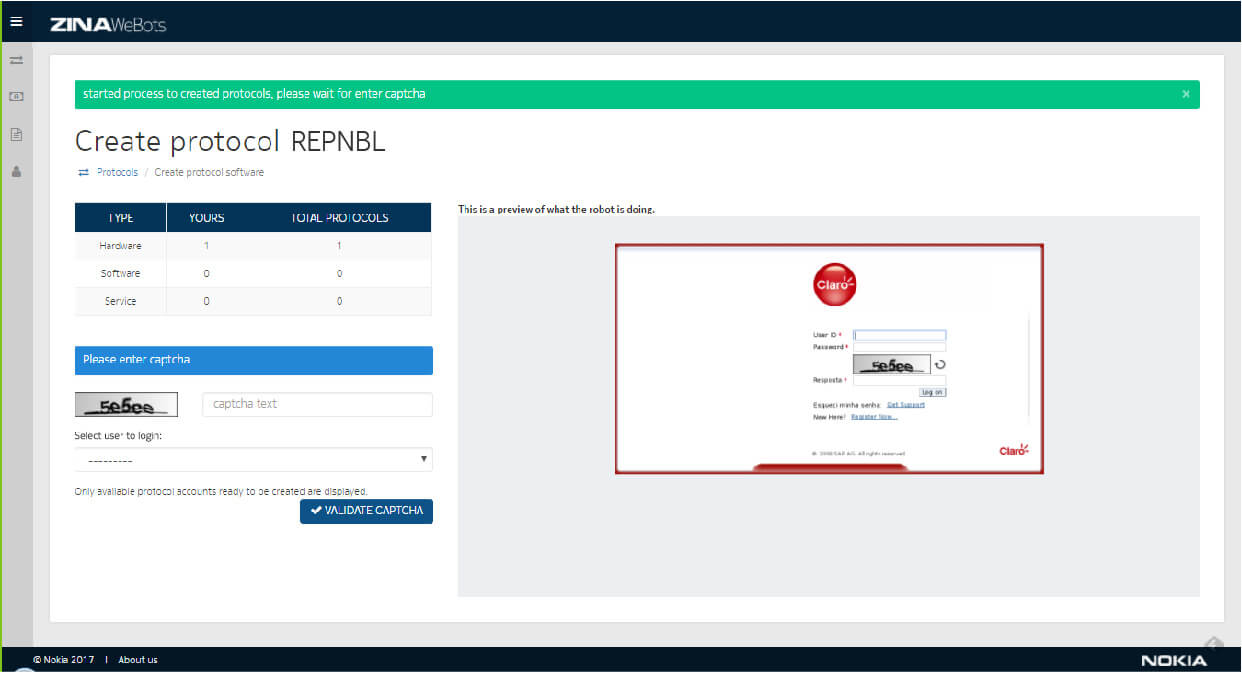1242x673 pixels.
Task: Focus the captcha text input field
Action: coord(317,404)
